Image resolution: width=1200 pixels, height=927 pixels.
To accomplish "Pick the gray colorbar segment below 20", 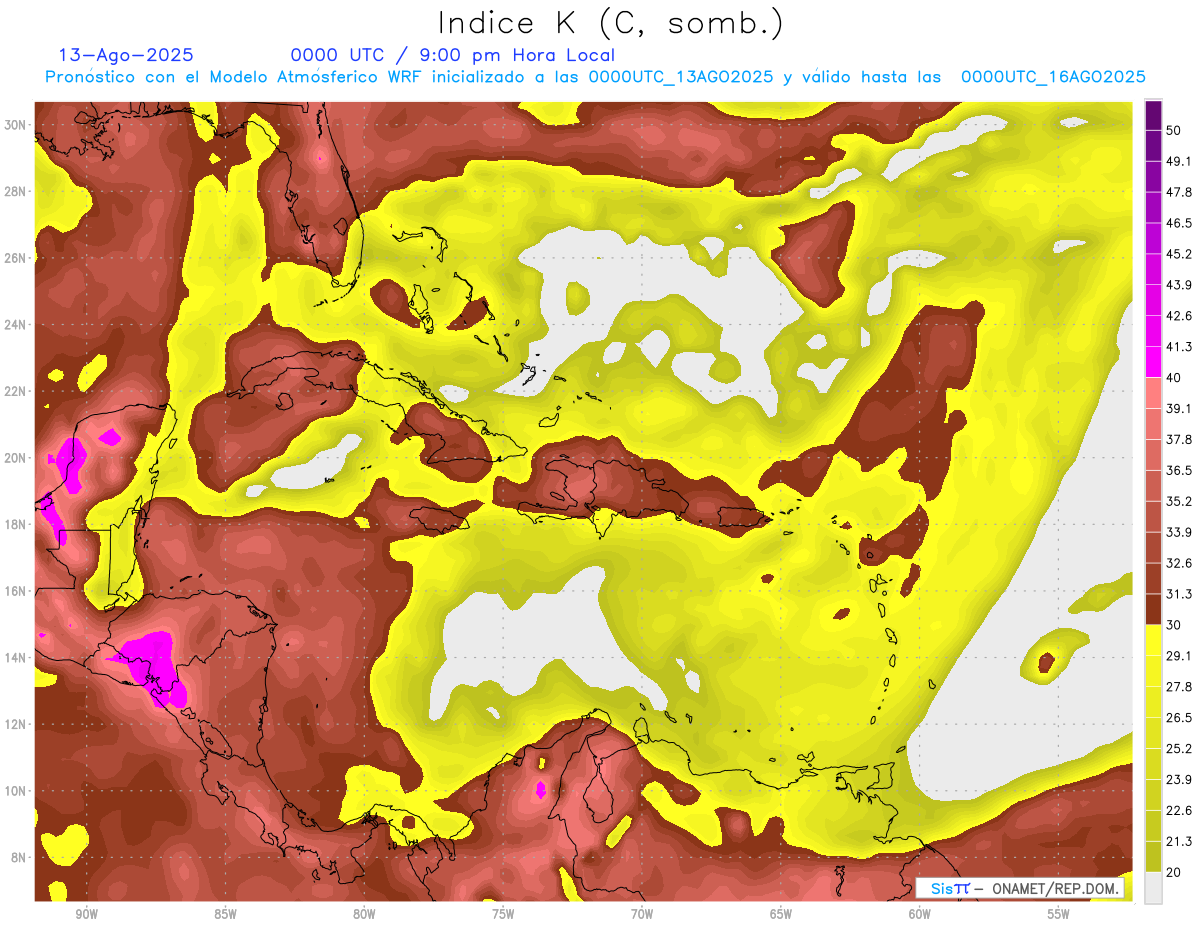I will click(x=1153, y=888).
